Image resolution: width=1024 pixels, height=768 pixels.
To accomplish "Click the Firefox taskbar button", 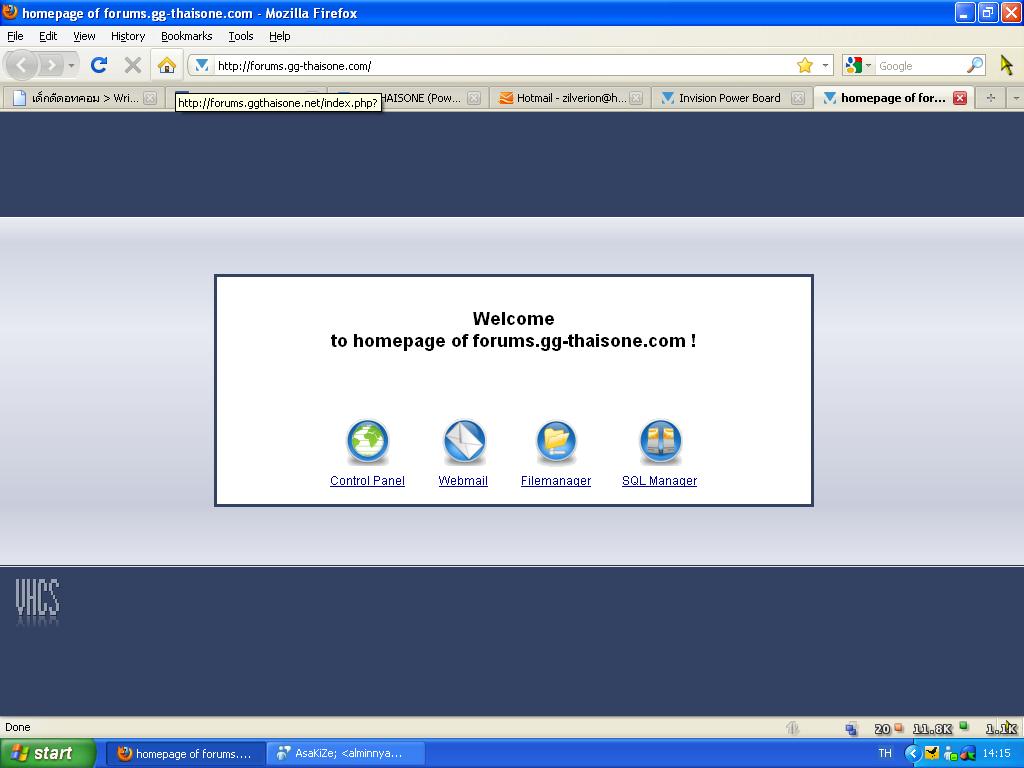I will (185, 754).
